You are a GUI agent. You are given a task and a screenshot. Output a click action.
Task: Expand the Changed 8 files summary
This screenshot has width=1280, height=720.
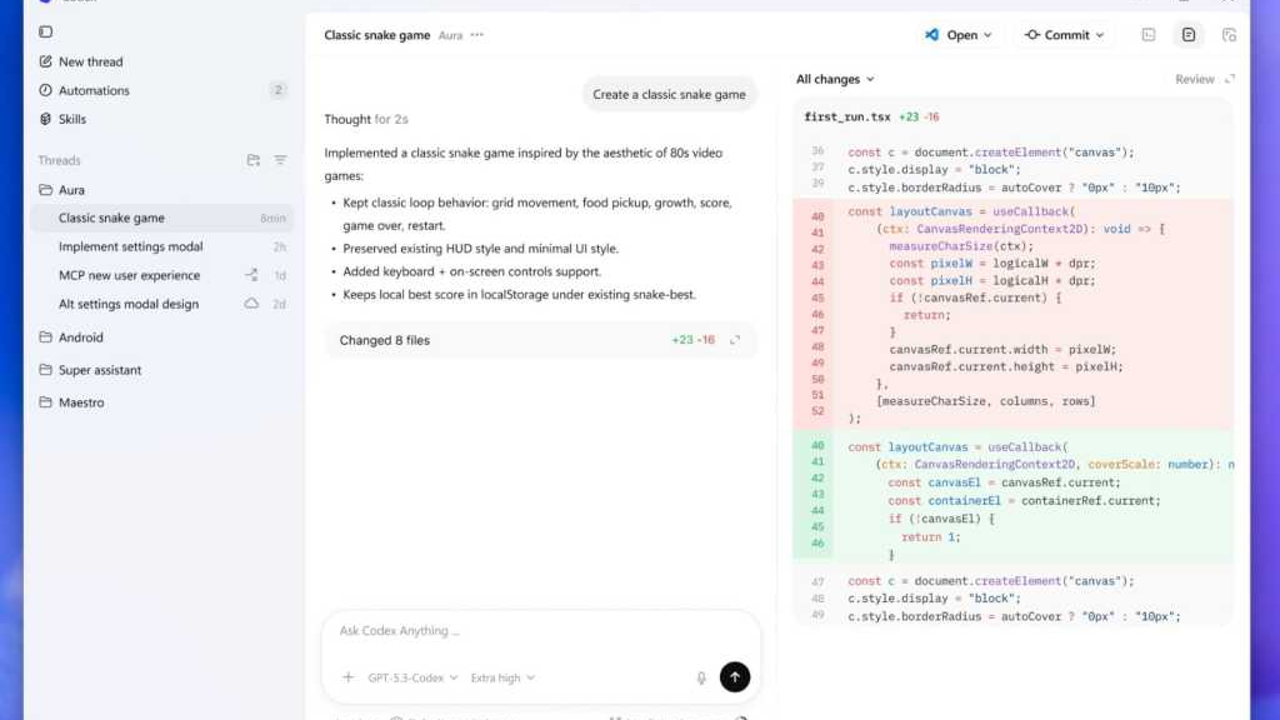[x=540, y=340]
